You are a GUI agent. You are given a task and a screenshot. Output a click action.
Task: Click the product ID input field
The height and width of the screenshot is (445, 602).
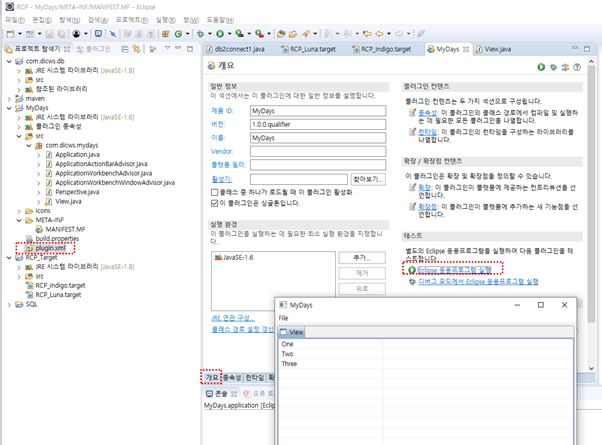tap(318, 111)
